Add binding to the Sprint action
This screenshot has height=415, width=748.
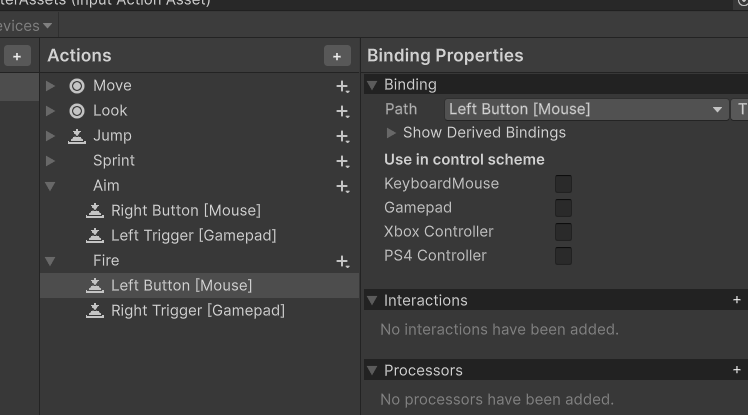click(x=342, y=162)
